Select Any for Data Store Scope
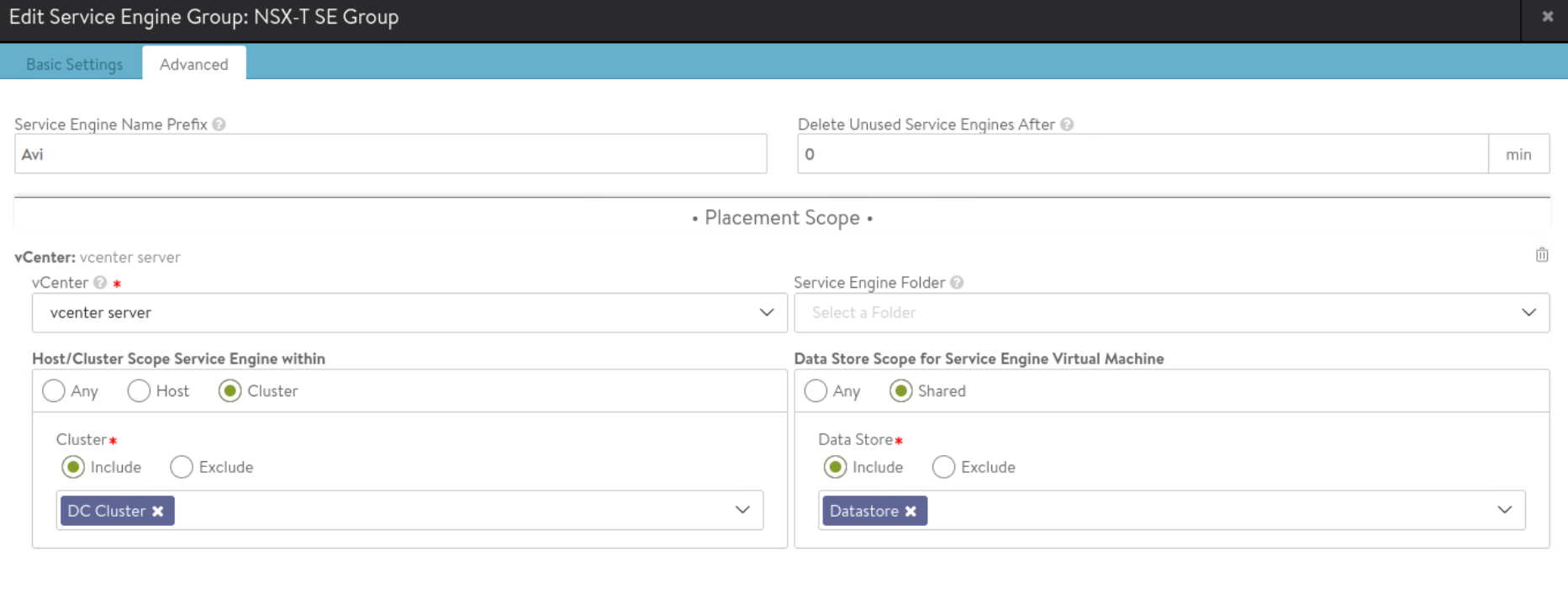 point(816,391)
